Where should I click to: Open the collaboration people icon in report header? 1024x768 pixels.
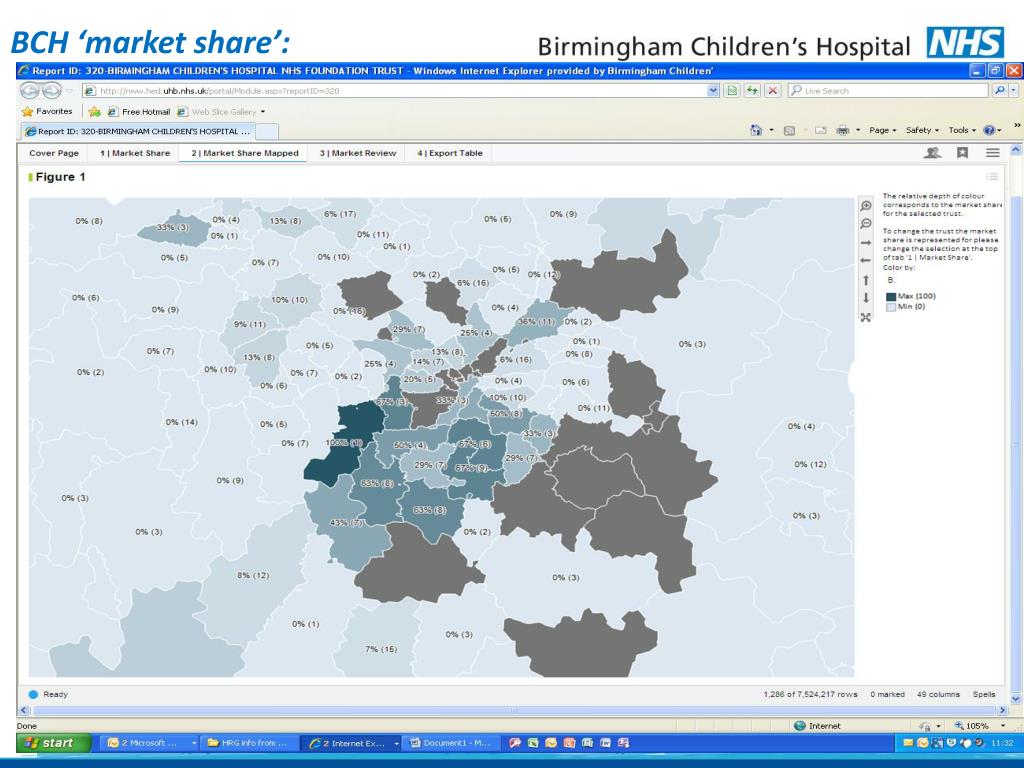click(x=933, y=153)
